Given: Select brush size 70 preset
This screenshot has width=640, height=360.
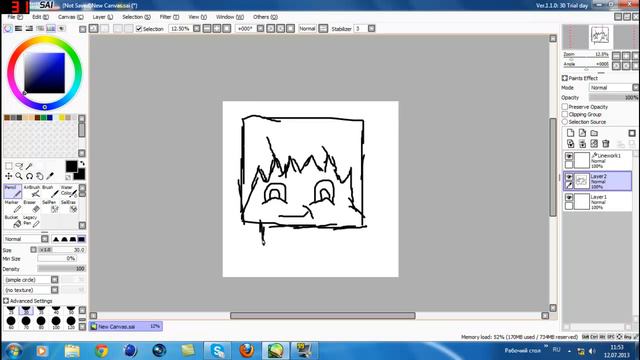Looking at the screenshot, I should pyautogui.click(x=26, y=322).
